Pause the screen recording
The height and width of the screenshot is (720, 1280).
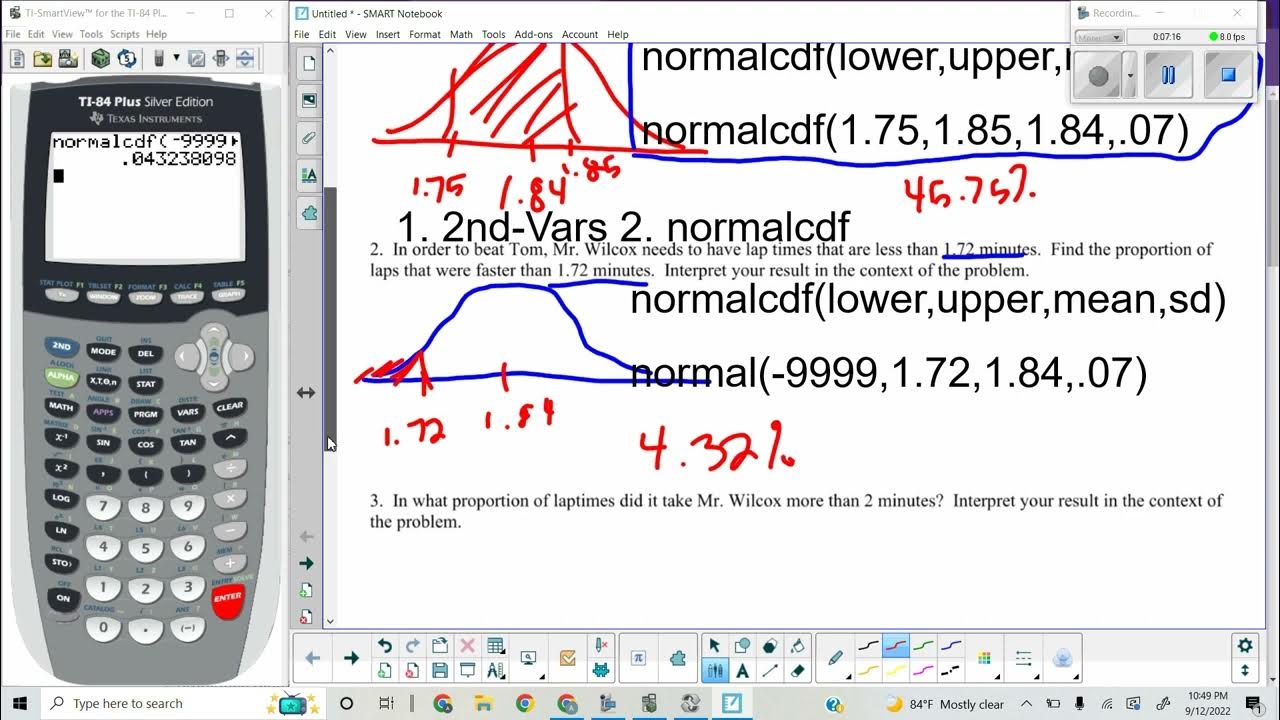1167,75
